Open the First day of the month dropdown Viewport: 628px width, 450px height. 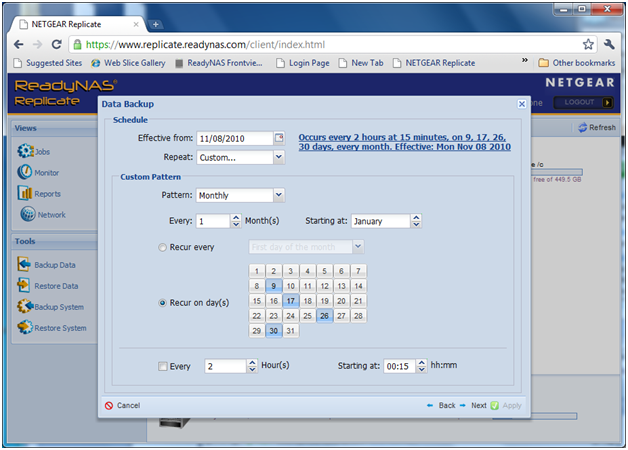pos(358,247)
